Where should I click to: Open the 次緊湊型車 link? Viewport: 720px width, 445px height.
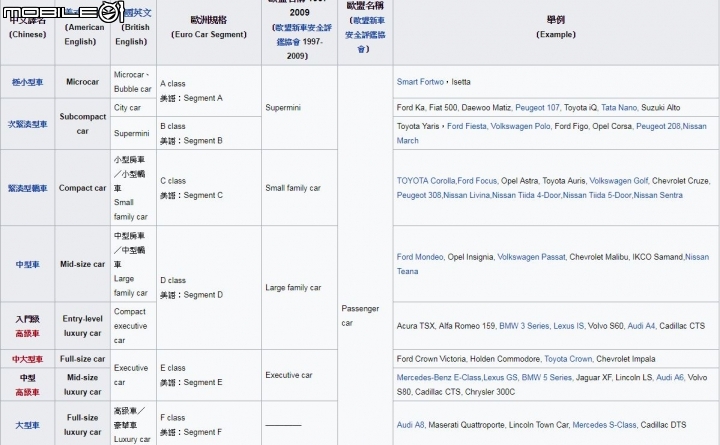(28, 124)
